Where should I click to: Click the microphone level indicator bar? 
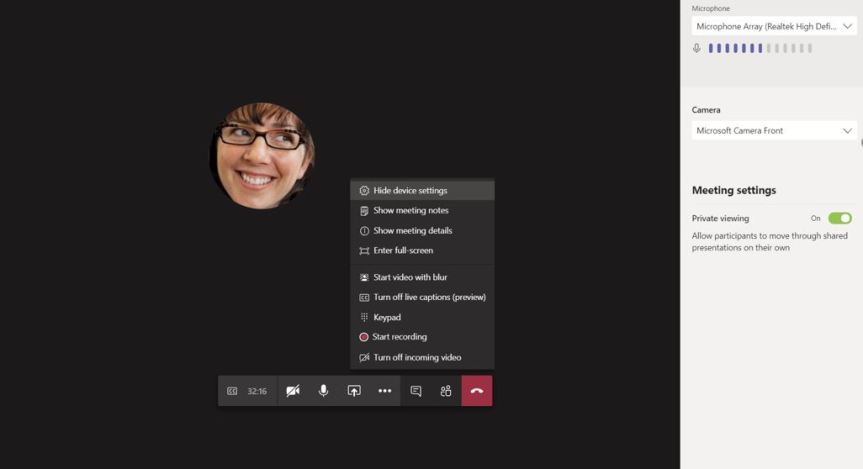pyautogui.click(x=760, y=48)
